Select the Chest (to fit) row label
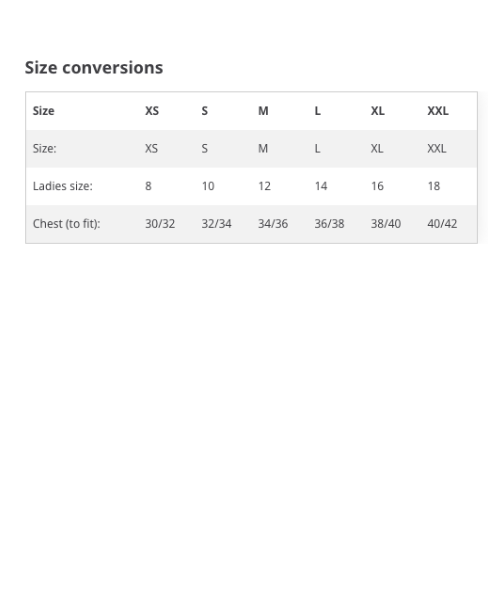 [x=67, y=224]
